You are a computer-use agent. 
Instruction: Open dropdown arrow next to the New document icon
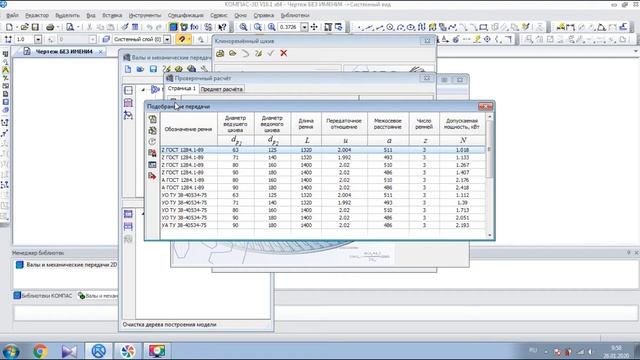click(16, 27)
